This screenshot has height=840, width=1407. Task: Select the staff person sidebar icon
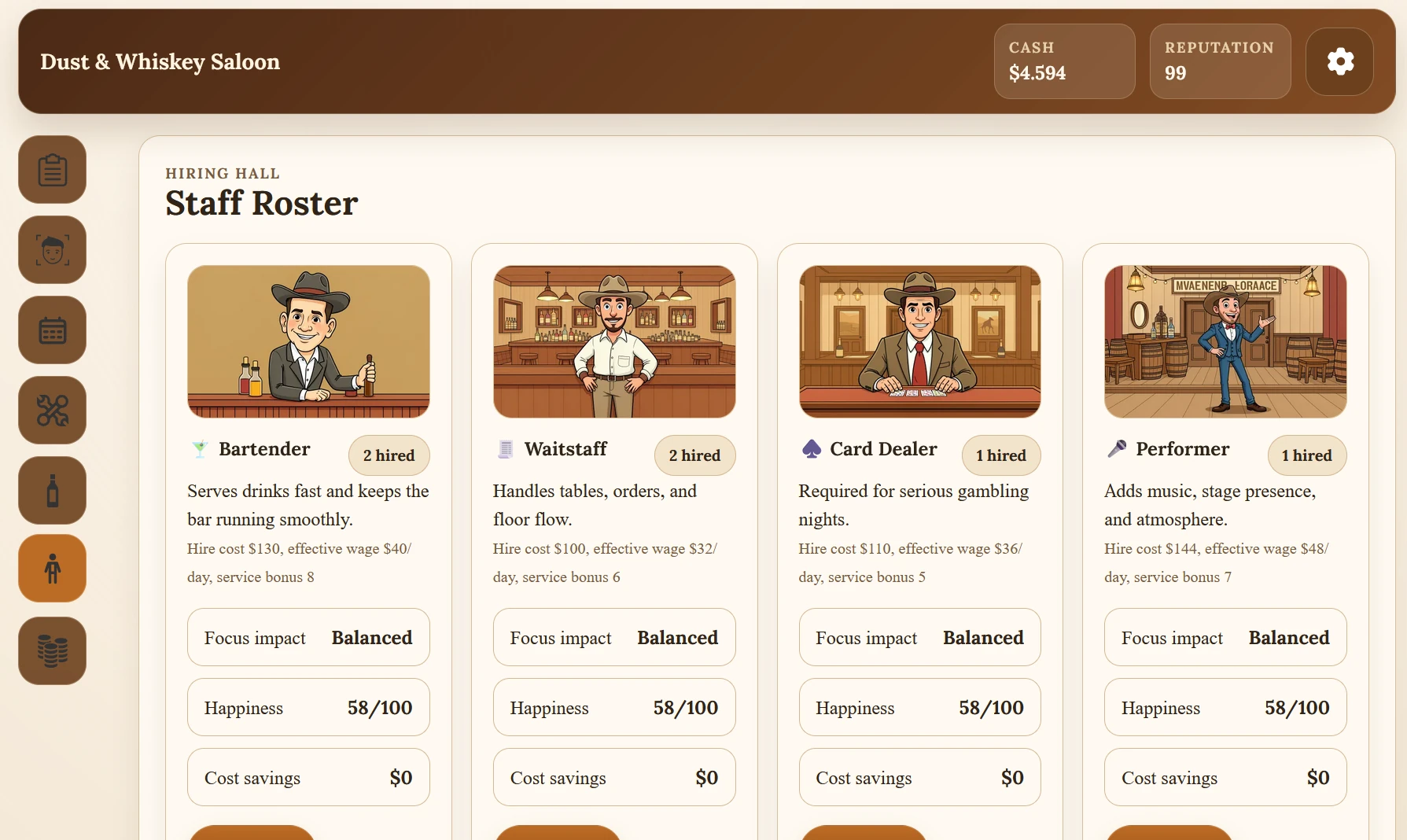click(53, 569)
